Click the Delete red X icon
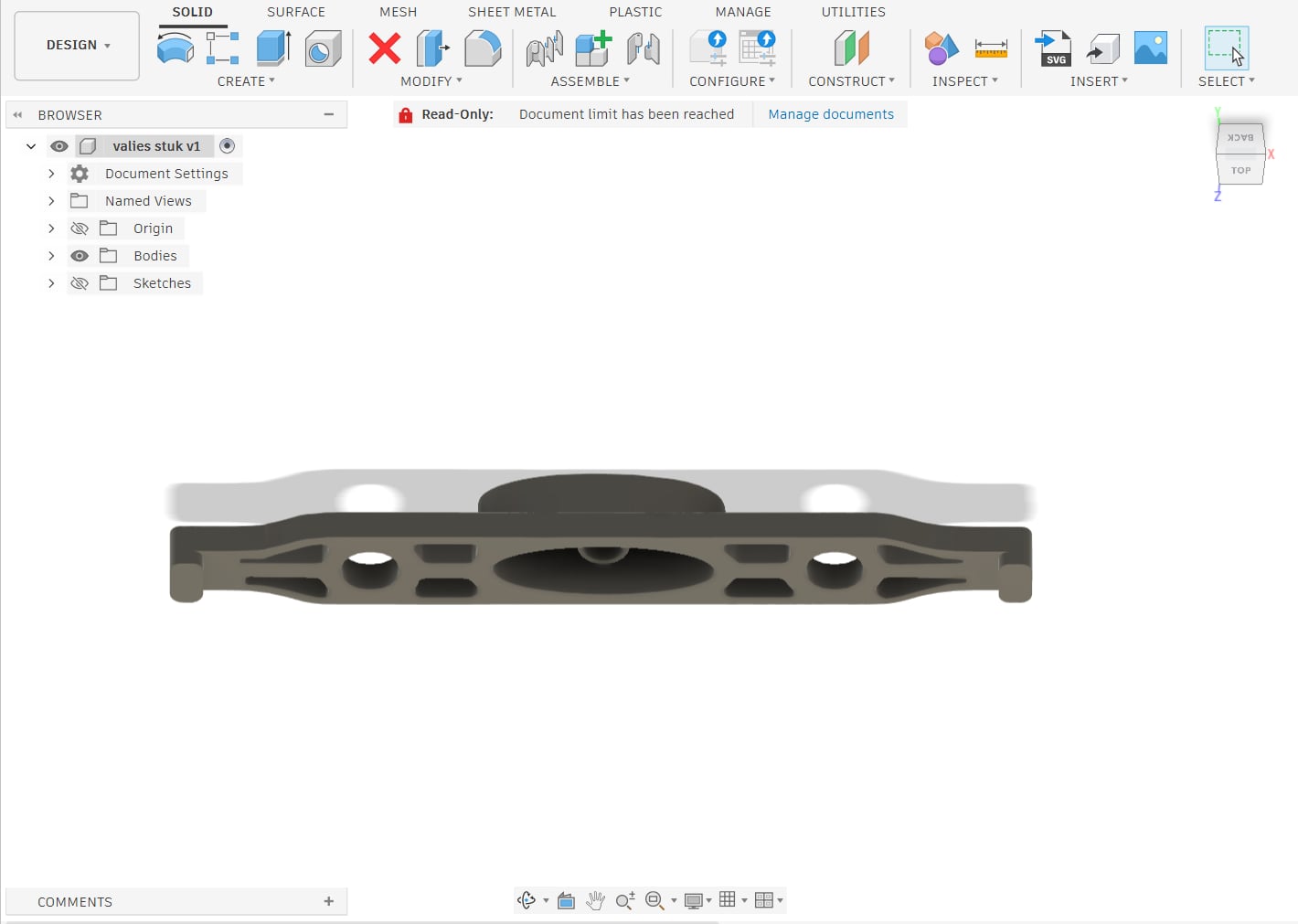Screen dimensions: 1298x924 tap(384, 48)
